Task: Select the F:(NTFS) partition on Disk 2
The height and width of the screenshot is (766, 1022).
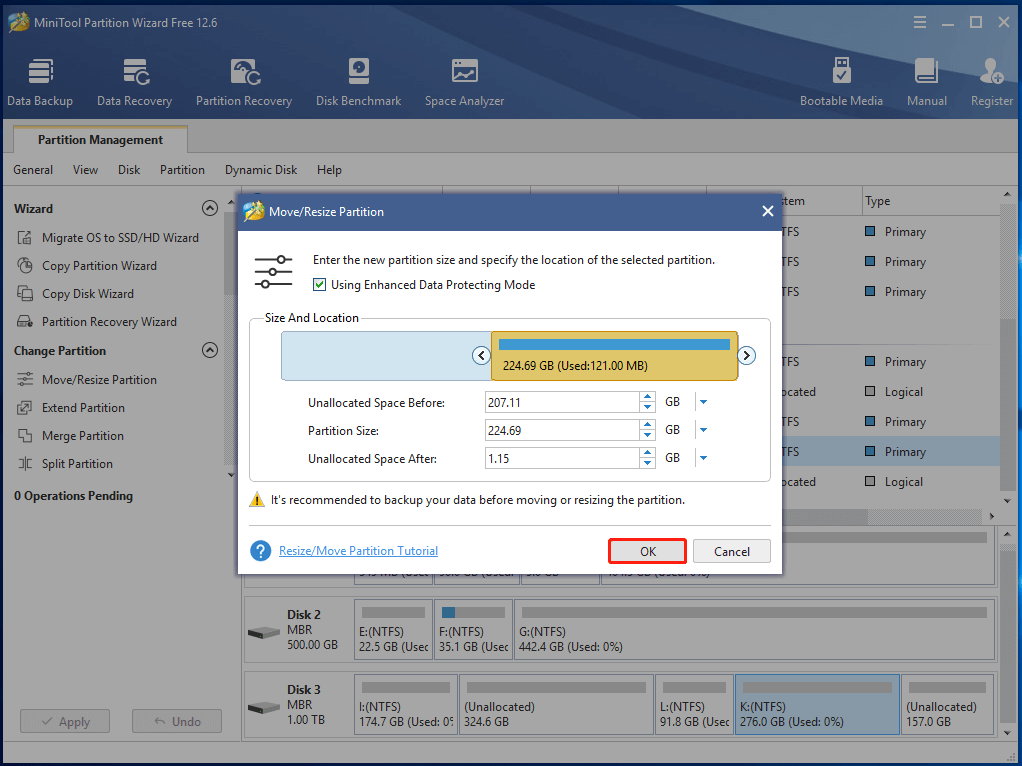Action: click(x=473, y=630)
